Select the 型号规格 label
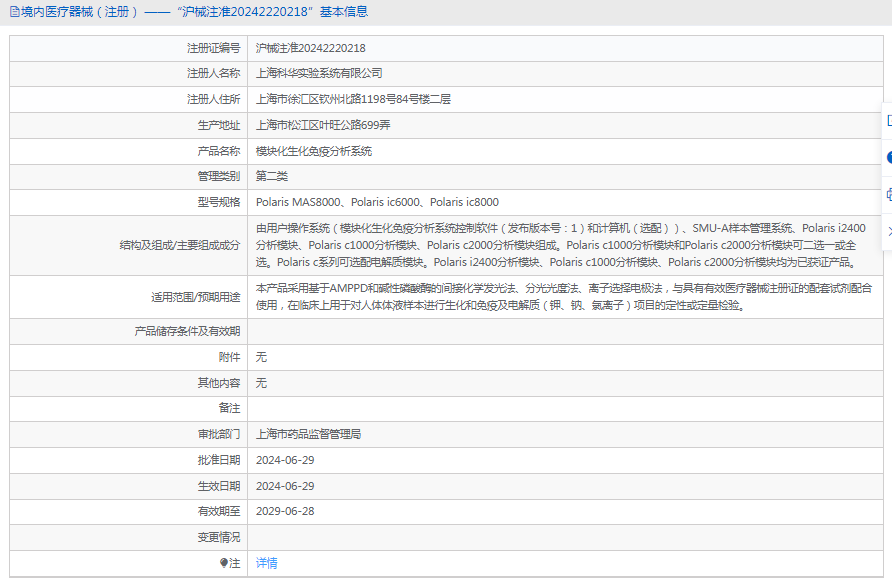This screenshot has width=892, height=585. [219, 203]
